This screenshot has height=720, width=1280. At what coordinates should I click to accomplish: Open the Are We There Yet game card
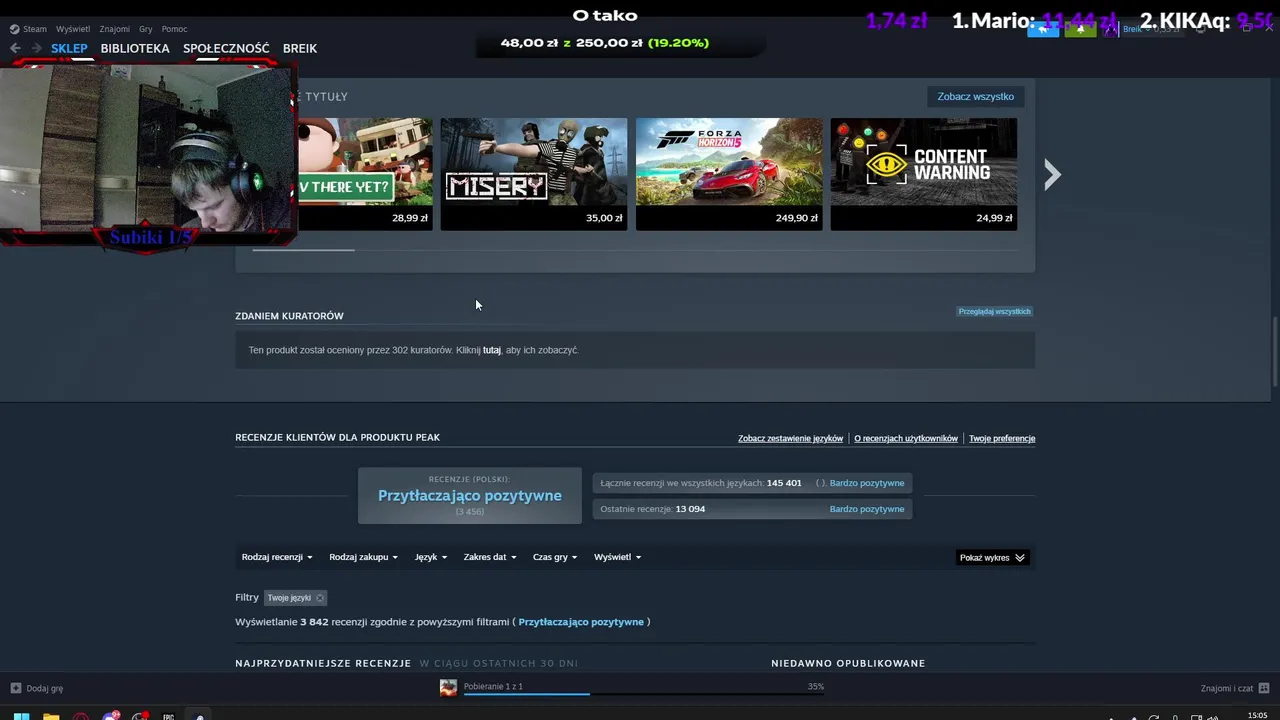[x=365, y=174]
